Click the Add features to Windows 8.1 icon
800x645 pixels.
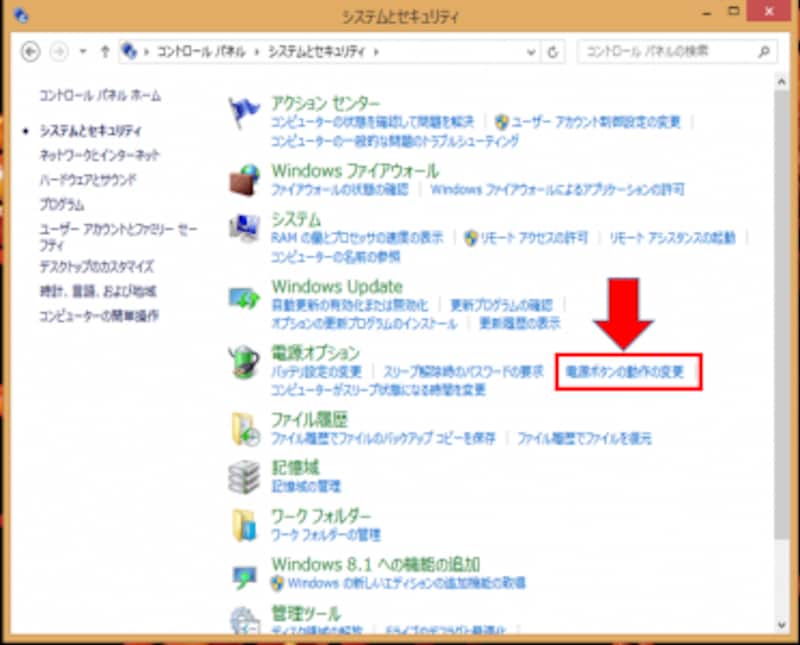pos(244,576)
